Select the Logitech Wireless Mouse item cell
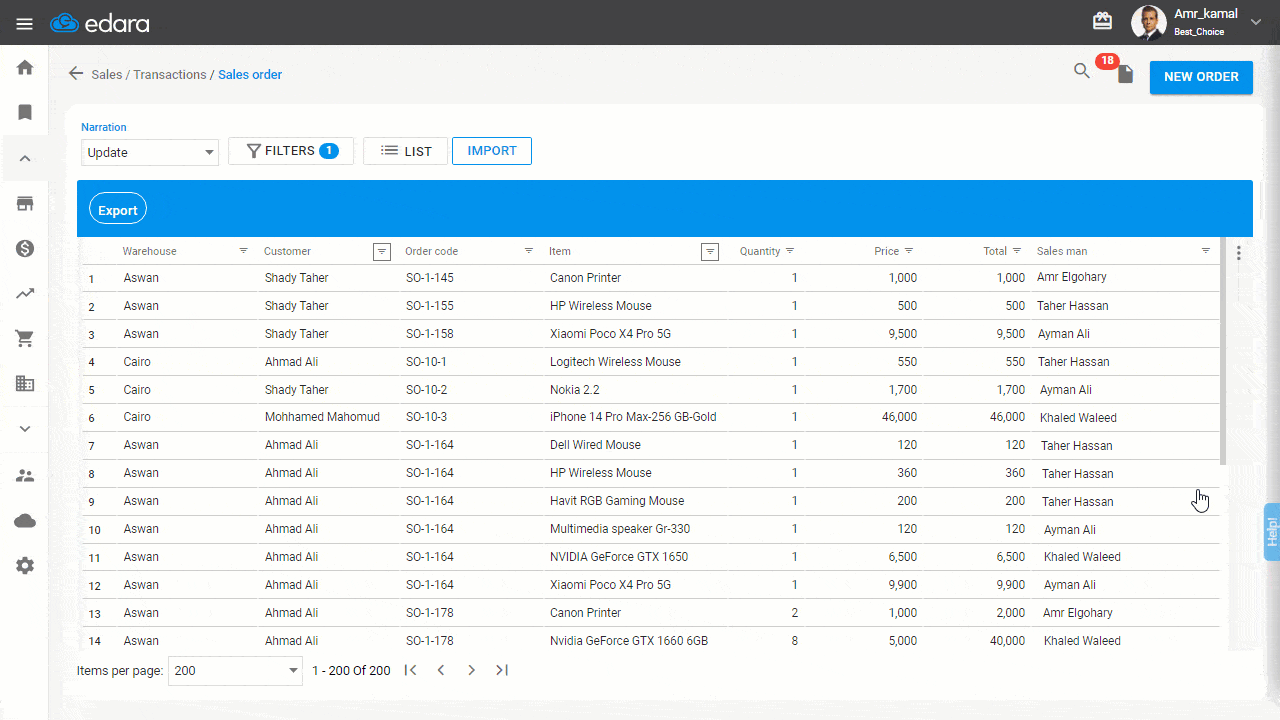The width and height of the screenshot is (1280, 720). [x=615, y=362]
